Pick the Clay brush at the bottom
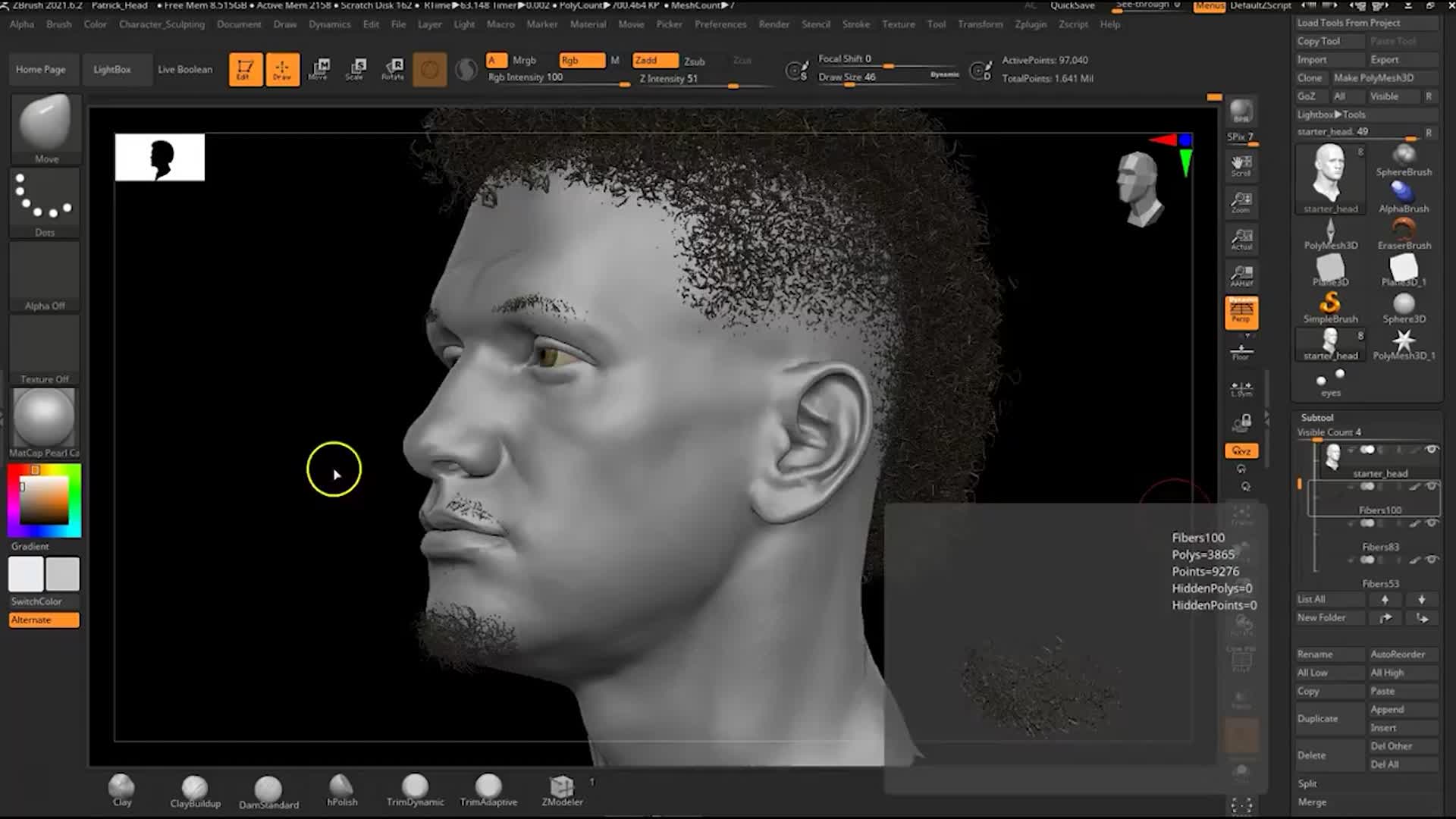The image size is (1456, 819). point(122,790)
